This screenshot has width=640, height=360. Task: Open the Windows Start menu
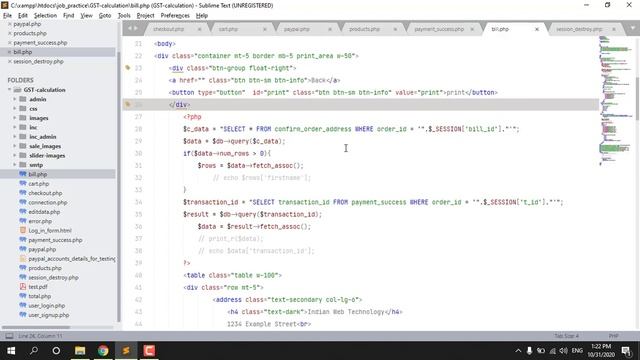click(11, 351)
